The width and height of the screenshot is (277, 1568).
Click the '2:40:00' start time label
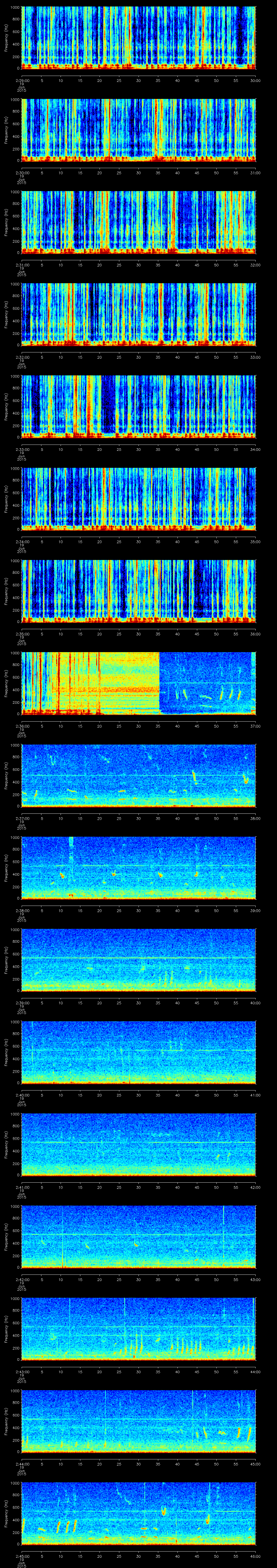pyautogui.click(x=21, y=1095)
